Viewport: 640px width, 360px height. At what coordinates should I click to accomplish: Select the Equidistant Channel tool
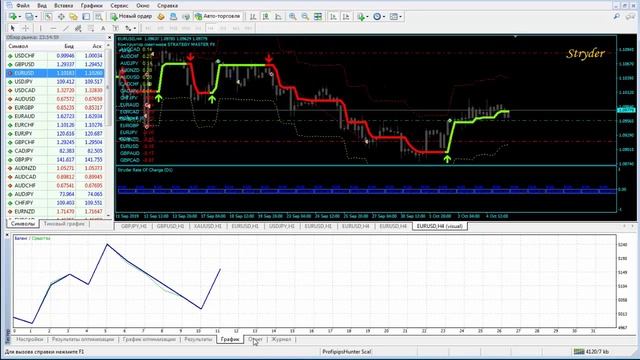click(78, 28)
